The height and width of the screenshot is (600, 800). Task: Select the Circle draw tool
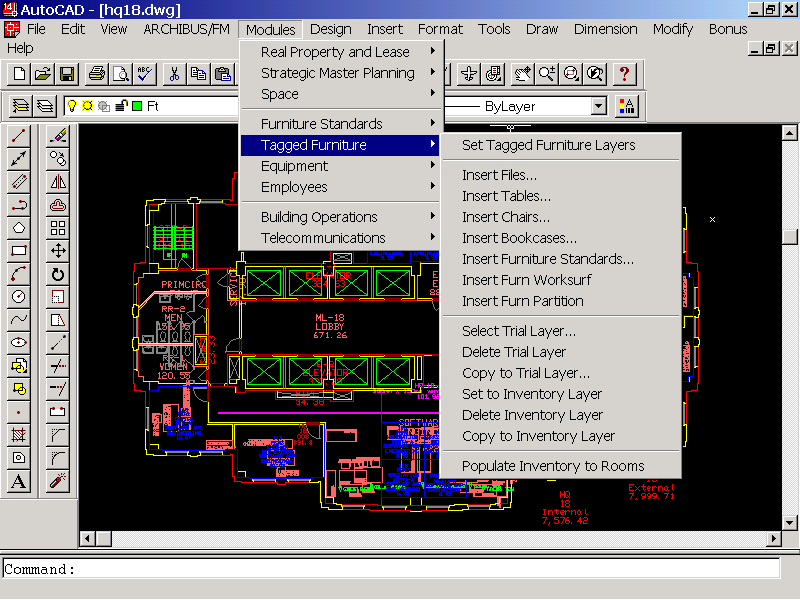point(19,296)
